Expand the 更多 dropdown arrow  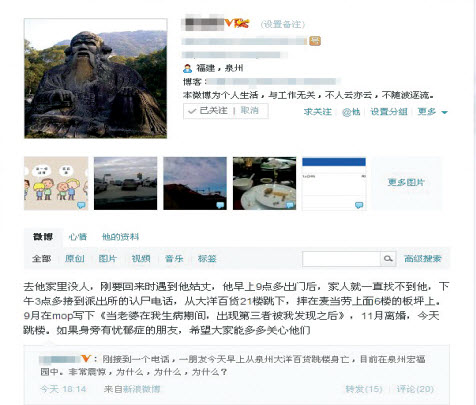pos(444,112)
